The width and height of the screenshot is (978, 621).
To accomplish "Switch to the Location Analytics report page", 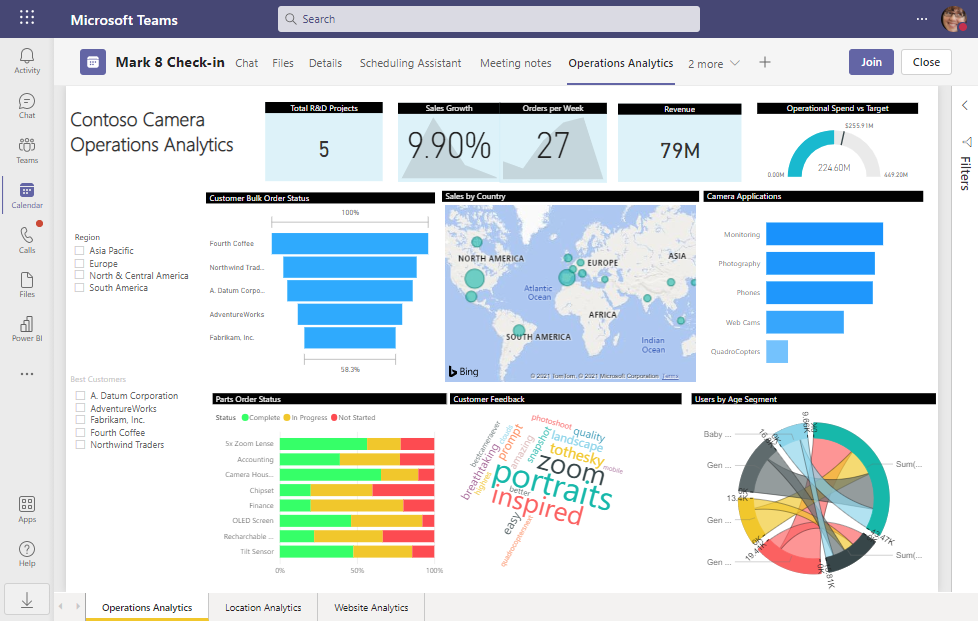I will click(x=262, y=606).
